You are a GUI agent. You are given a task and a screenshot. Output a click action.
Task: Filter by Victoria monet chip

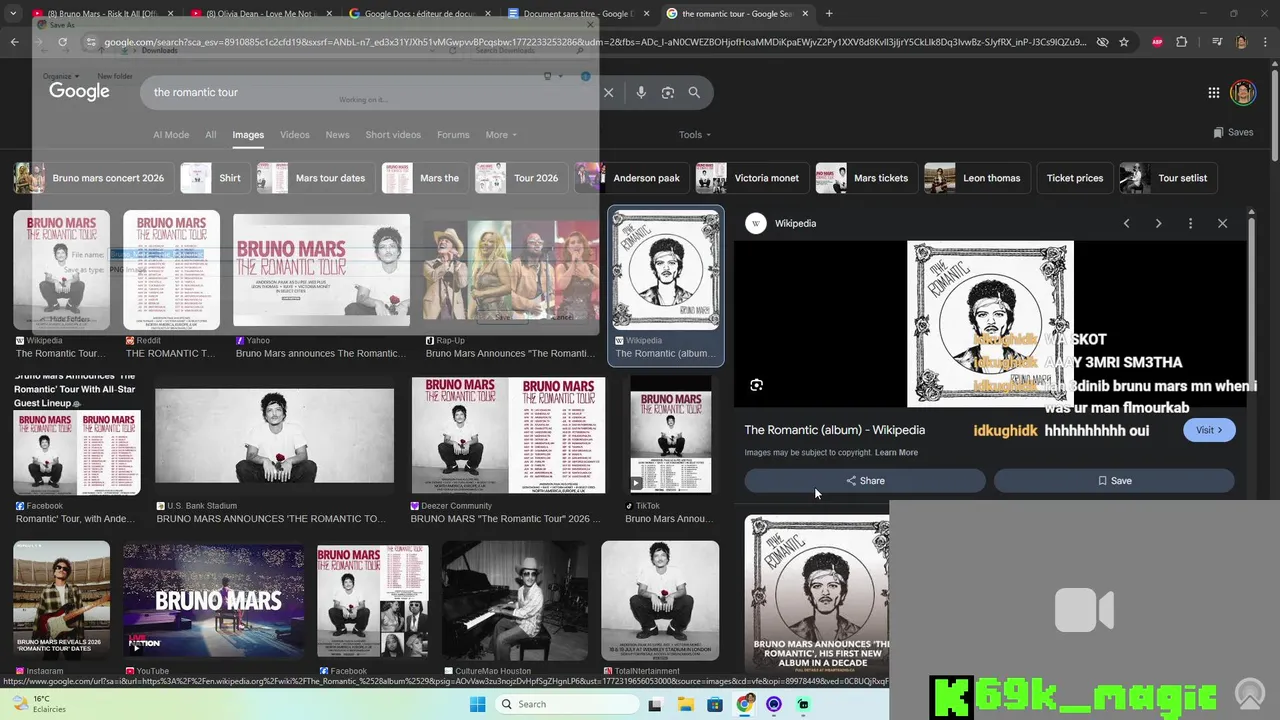pos(751,178)
